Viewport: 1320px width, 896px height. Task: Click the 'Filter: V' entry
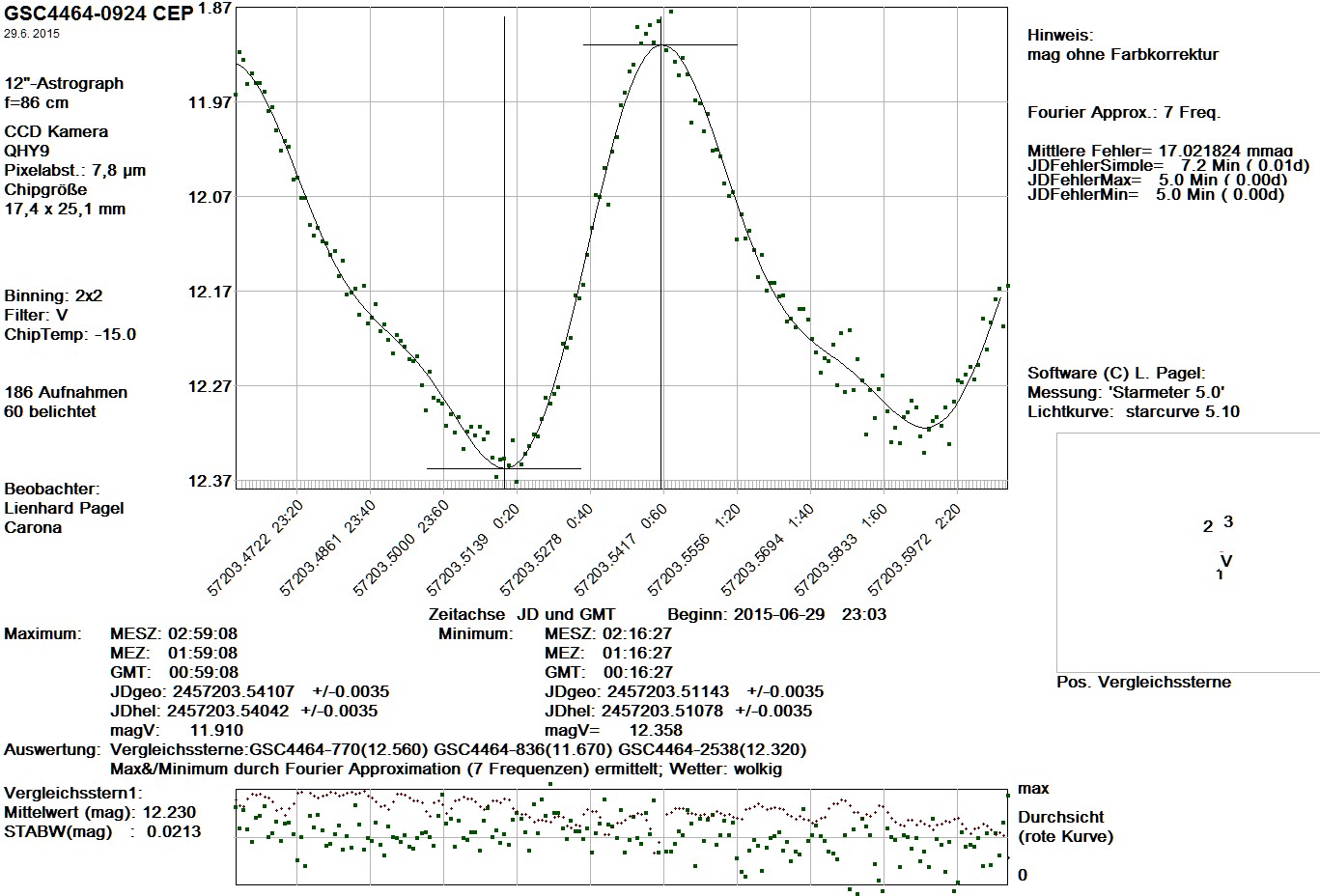click(x=36, y=315)
